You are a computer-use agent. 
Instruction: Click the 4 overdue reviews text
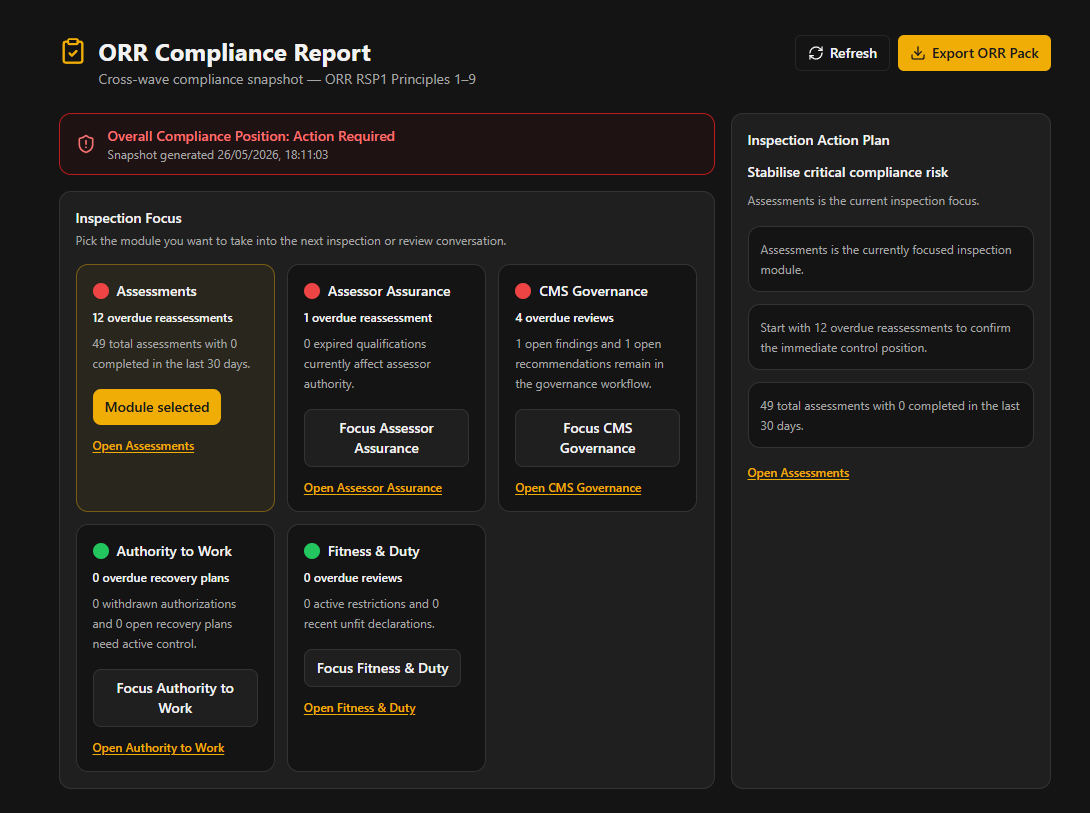click(564, 318)
